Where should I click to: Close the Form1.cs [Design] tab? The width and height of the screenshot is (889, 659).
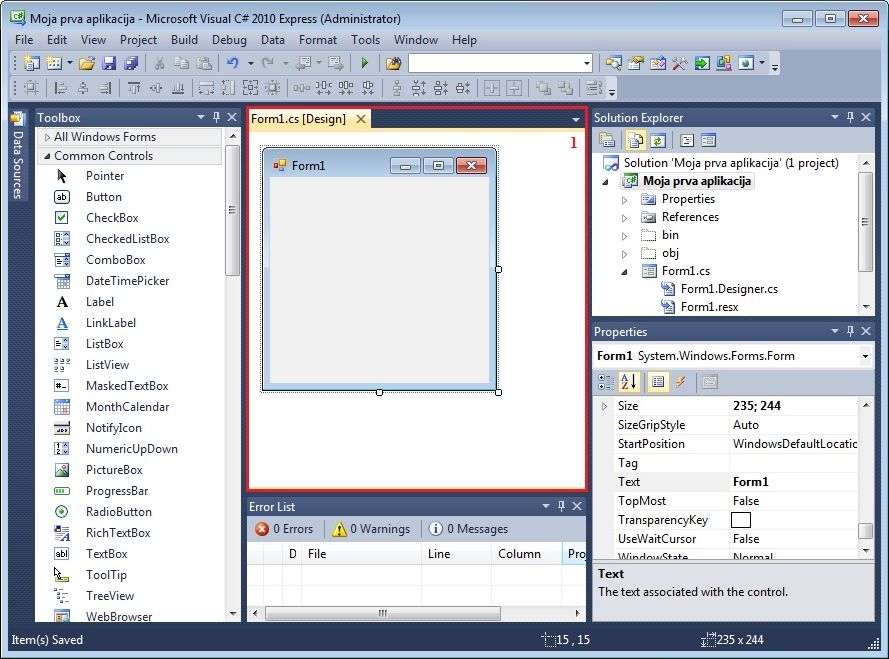pyautogui.click(x=361, y=119)
